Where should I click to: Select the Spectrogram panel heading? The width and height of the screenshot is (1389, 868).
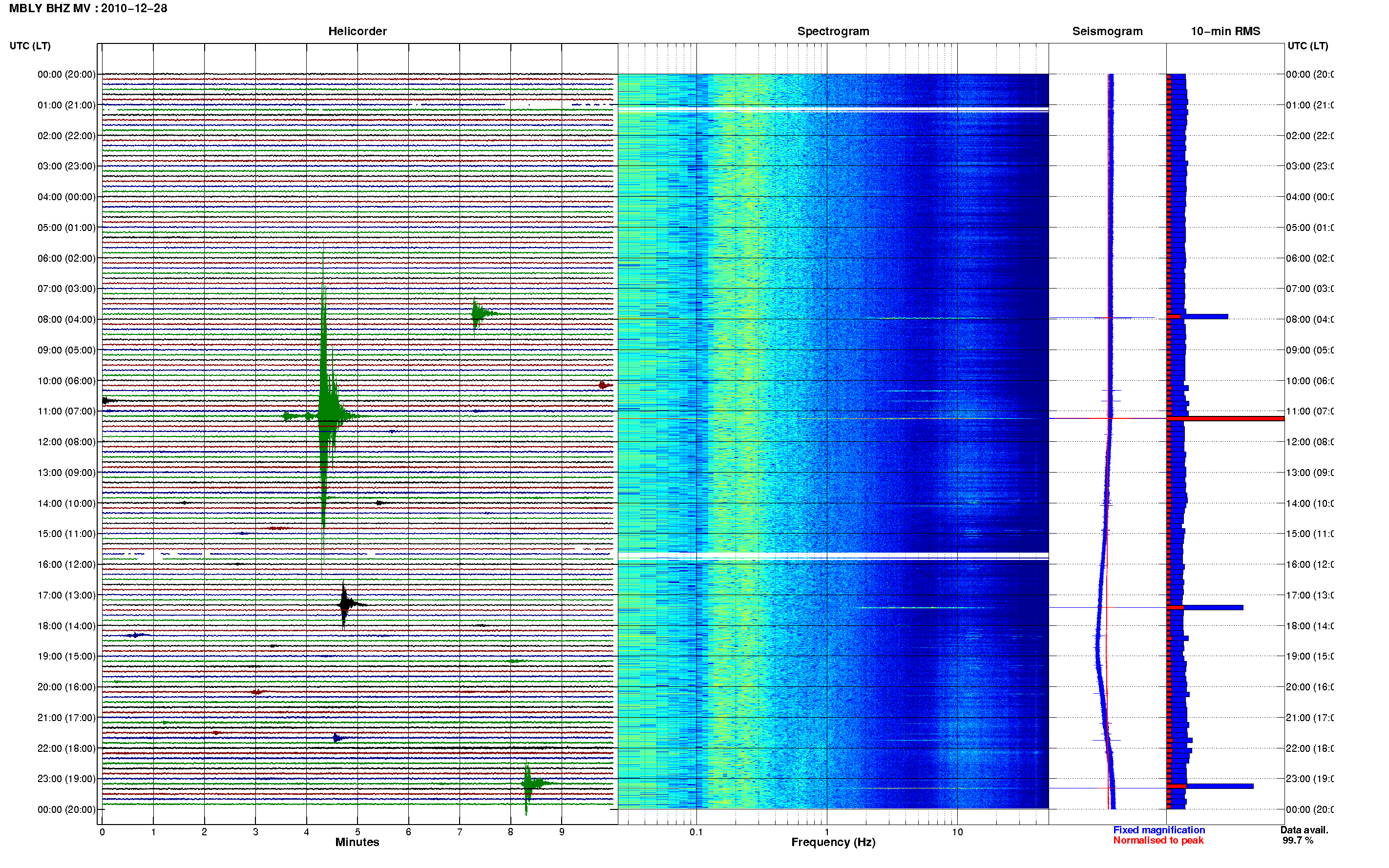pyautogui.click(x=833, y=32)
